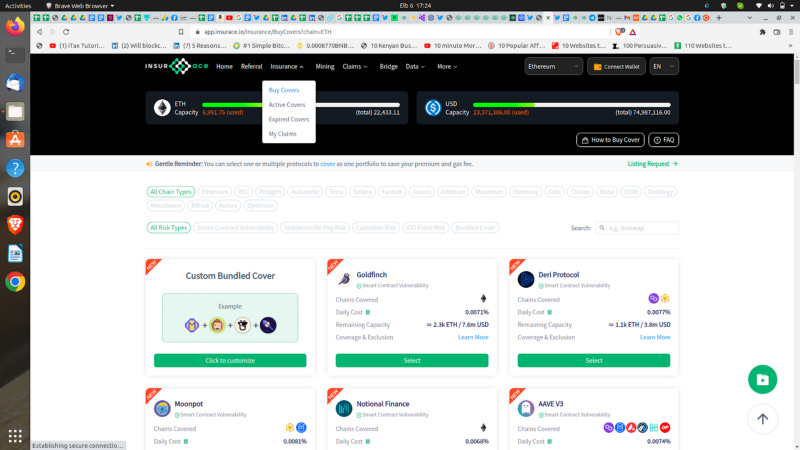
Task: Choose Expired Covers from Insurance menu
Action: click(x=289, y=119)
